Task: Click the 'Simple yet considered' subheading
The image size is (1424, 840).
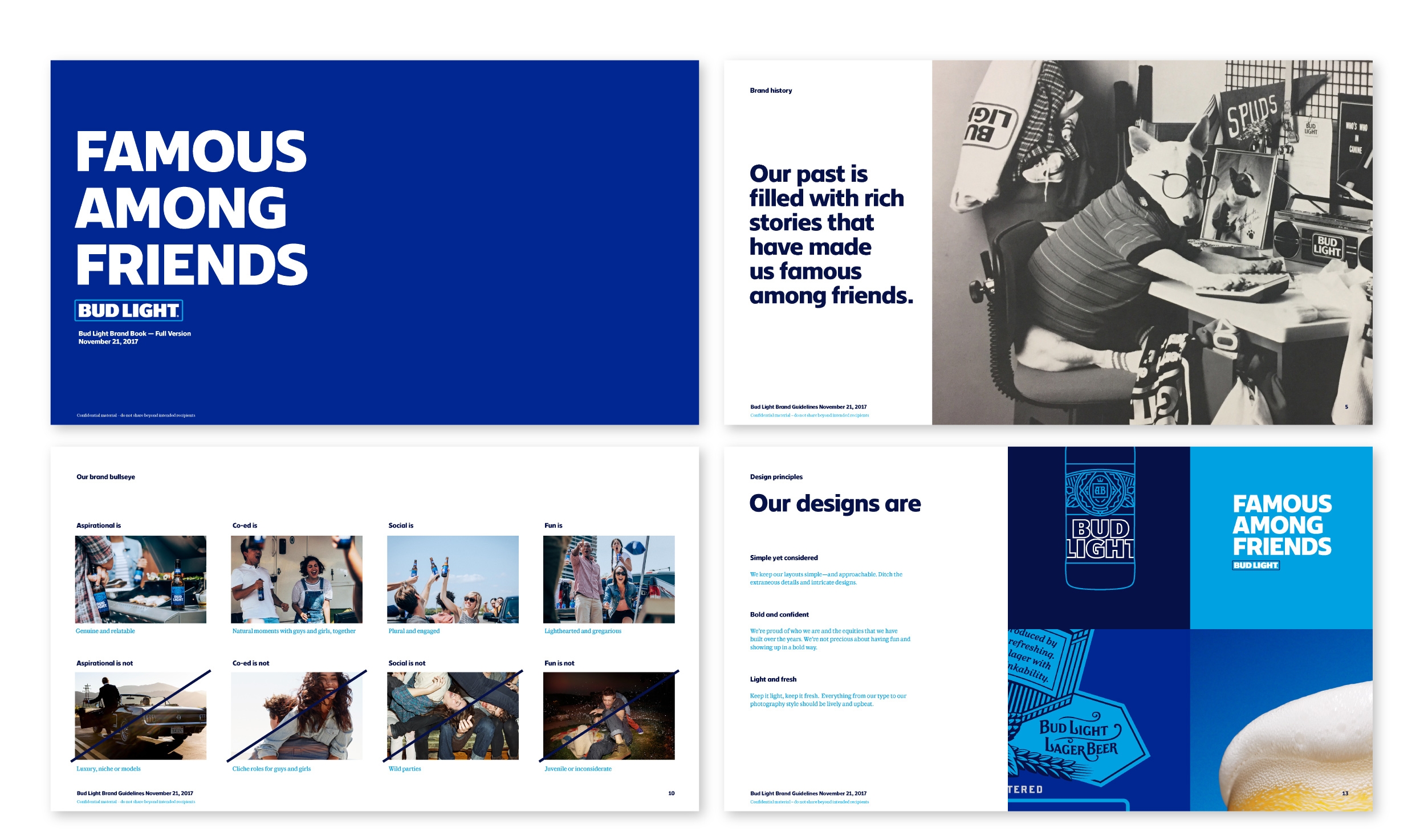Action: coord(784,557)
